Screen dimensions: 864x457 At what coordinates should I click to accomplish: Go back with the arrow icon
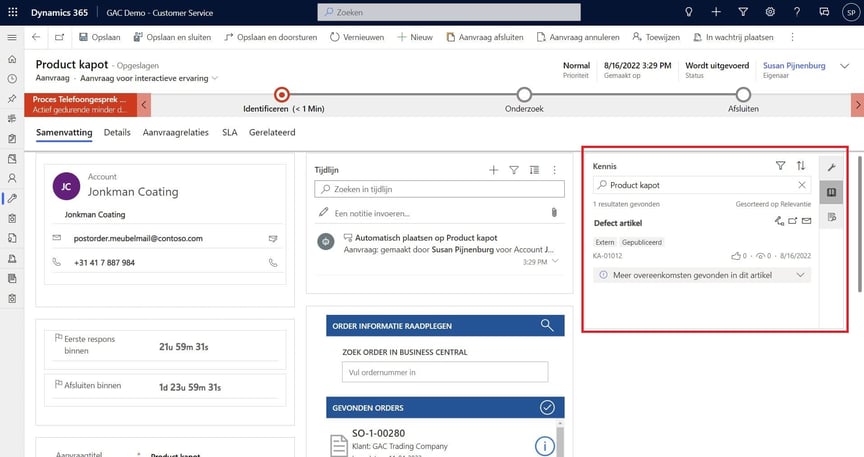click(36, 37)
